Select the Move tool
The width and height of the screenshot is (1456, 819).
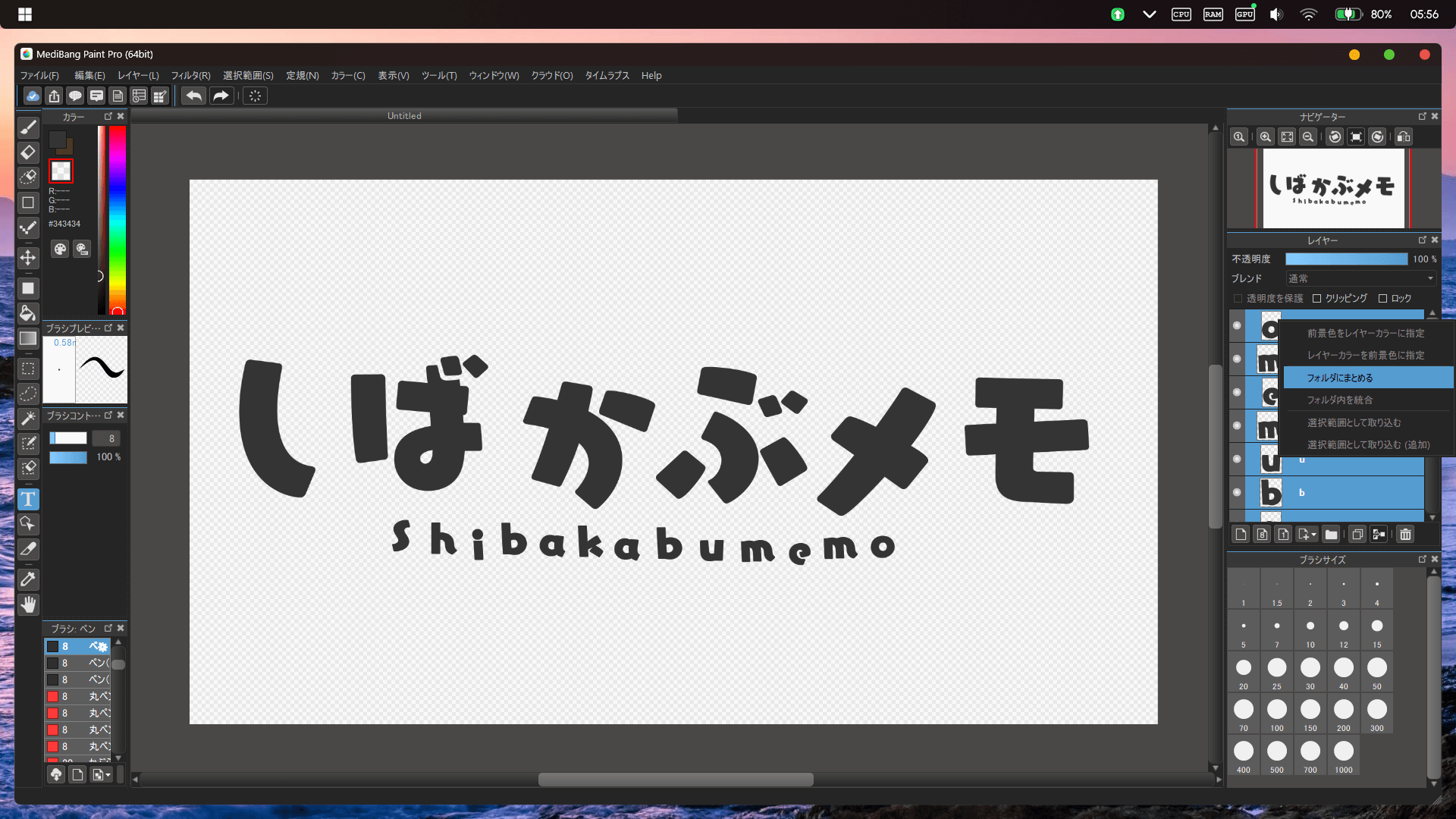tap(28, 258)
